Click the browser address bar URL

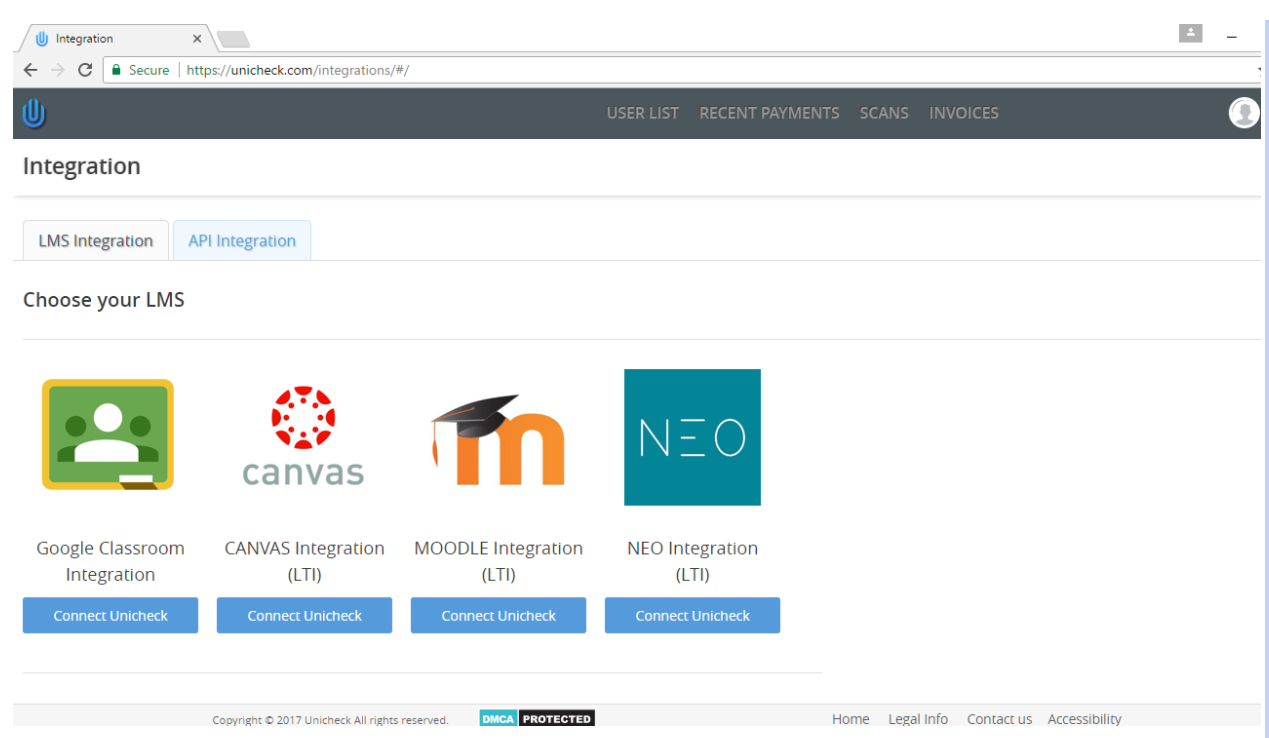(298, 70)
